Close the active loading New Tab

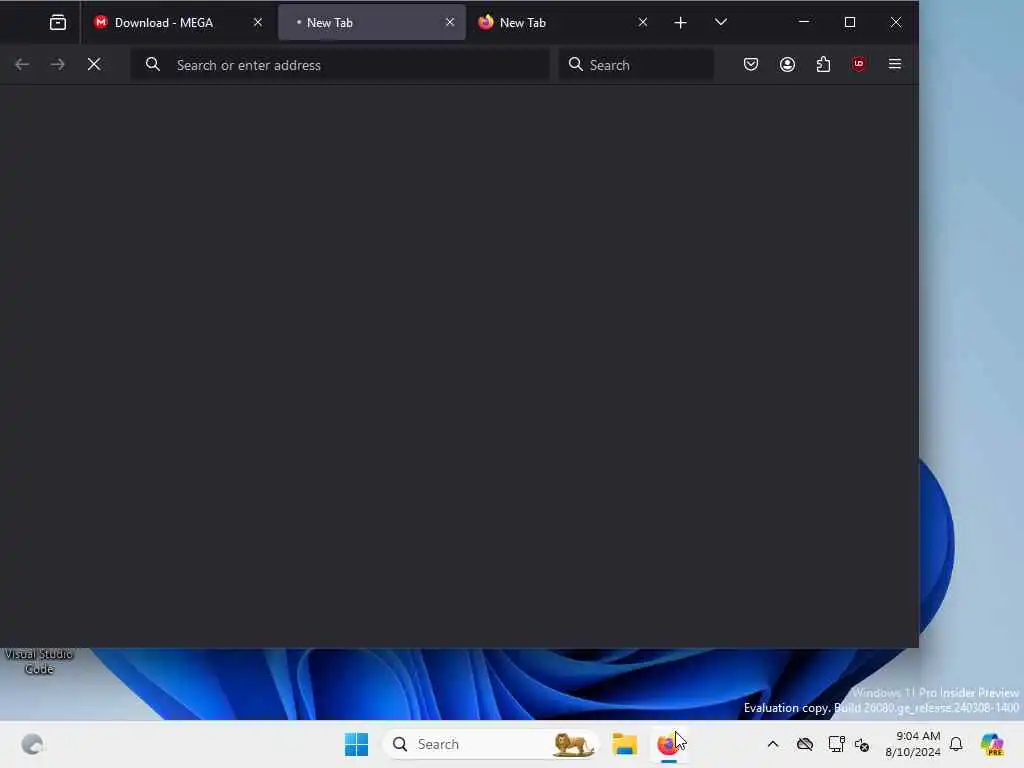pyautogui.click(x=450, y=23)
